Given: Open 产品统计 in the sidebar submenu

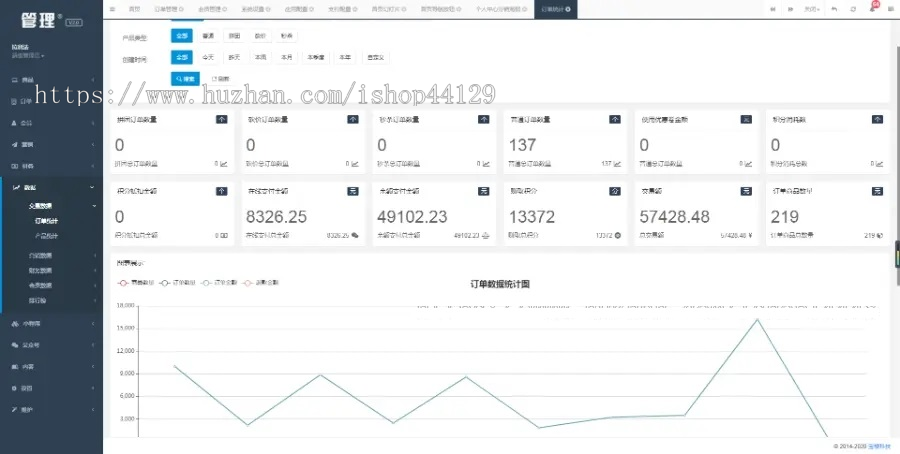Looking at the screenshot, I should pos(46,236).
